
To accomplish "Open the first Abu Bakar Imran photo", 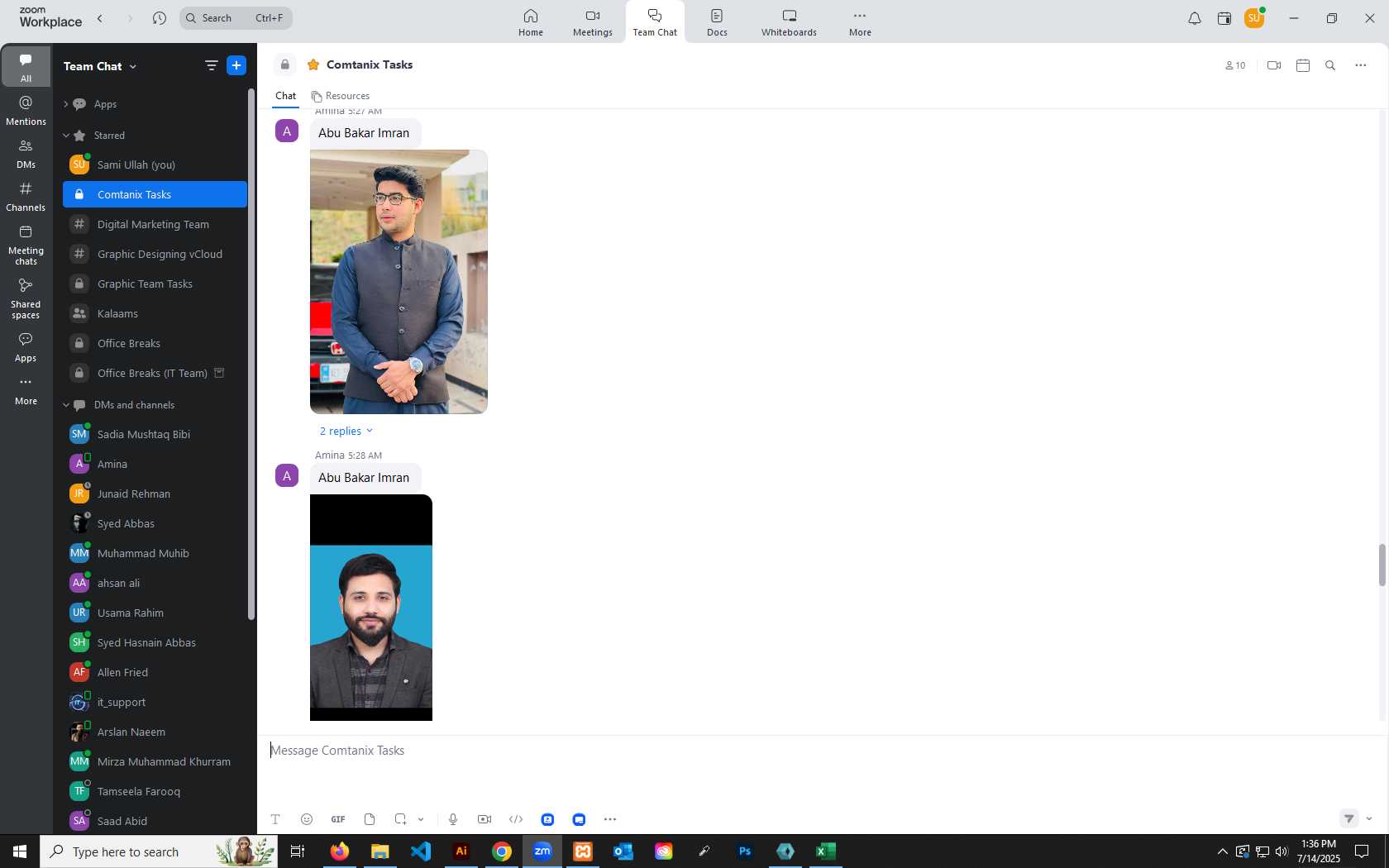I will pos(399,282).
